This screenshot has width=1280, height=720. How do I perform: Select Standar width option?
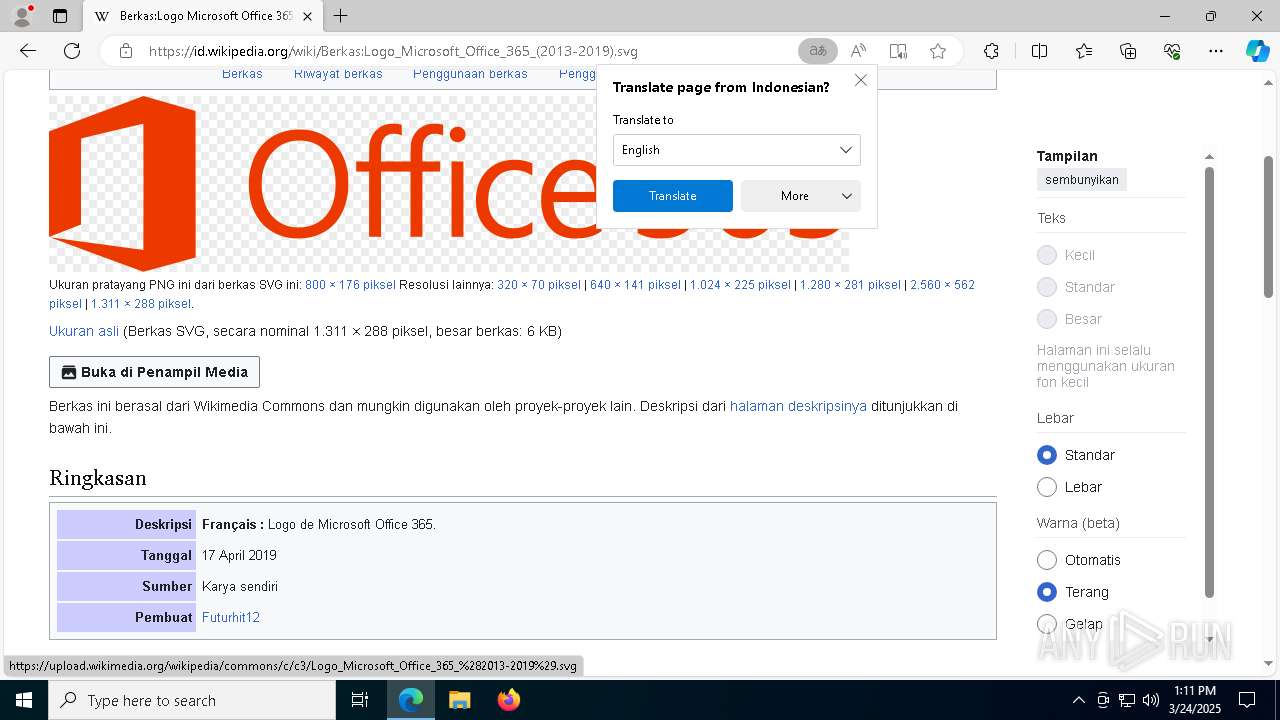(x=1047, y=455)
